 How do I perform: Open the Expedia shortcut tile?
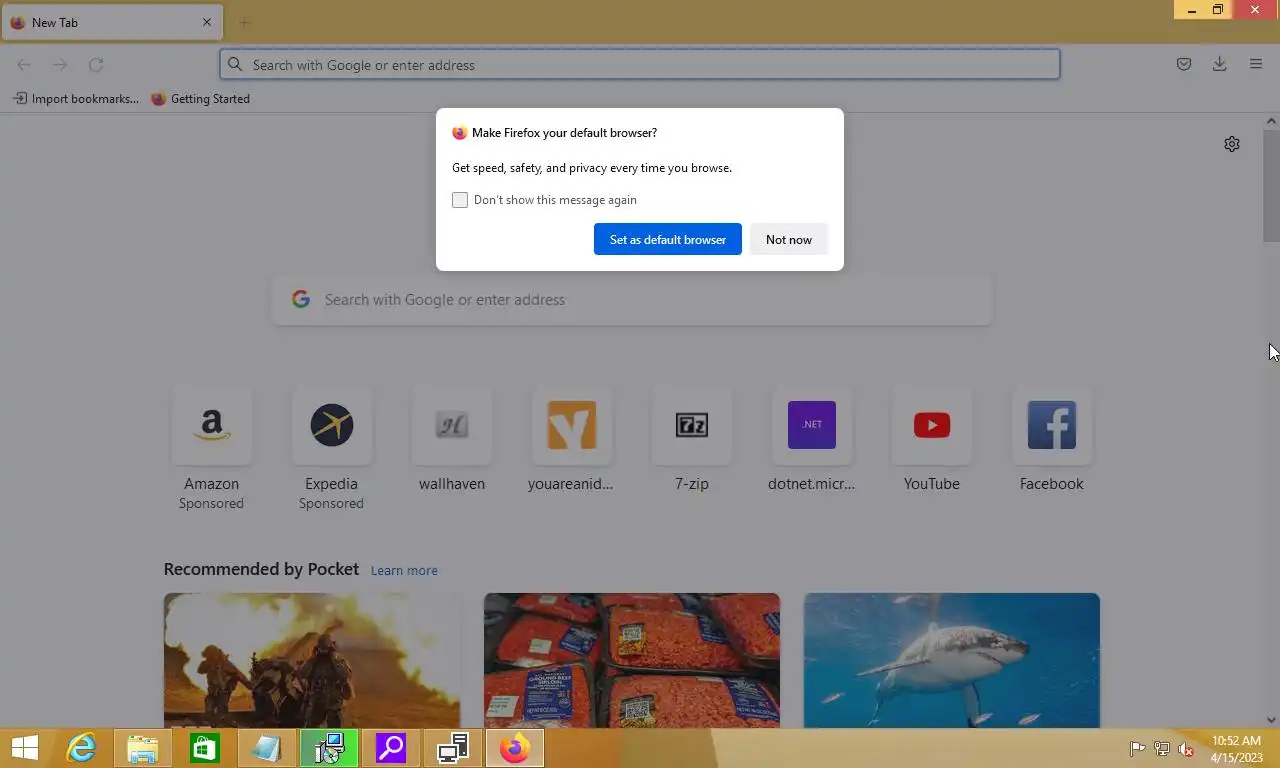(x=331, y=425)
